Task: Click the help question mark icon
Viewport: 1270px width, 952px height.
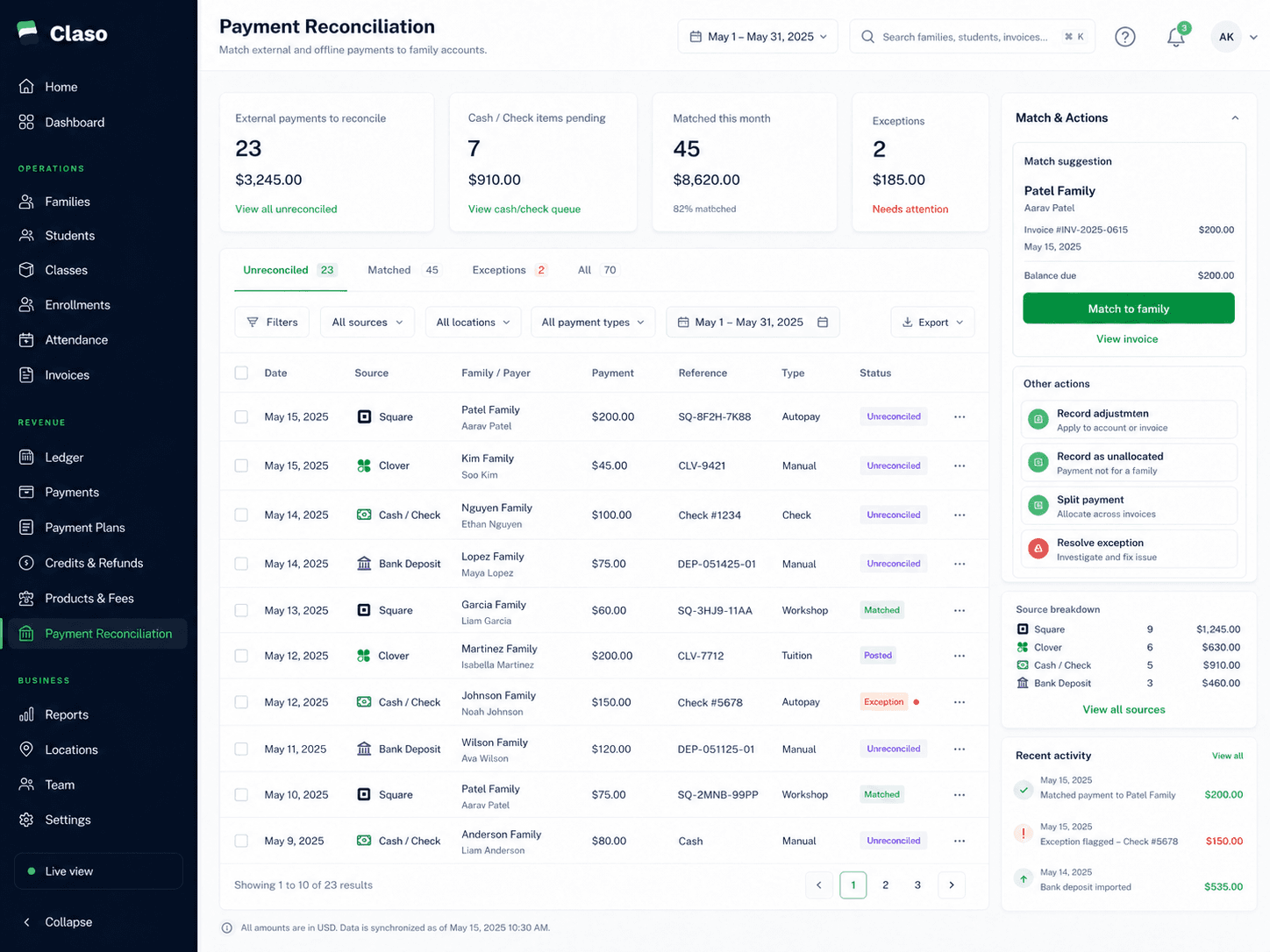Action: [x=1125, y=37]
